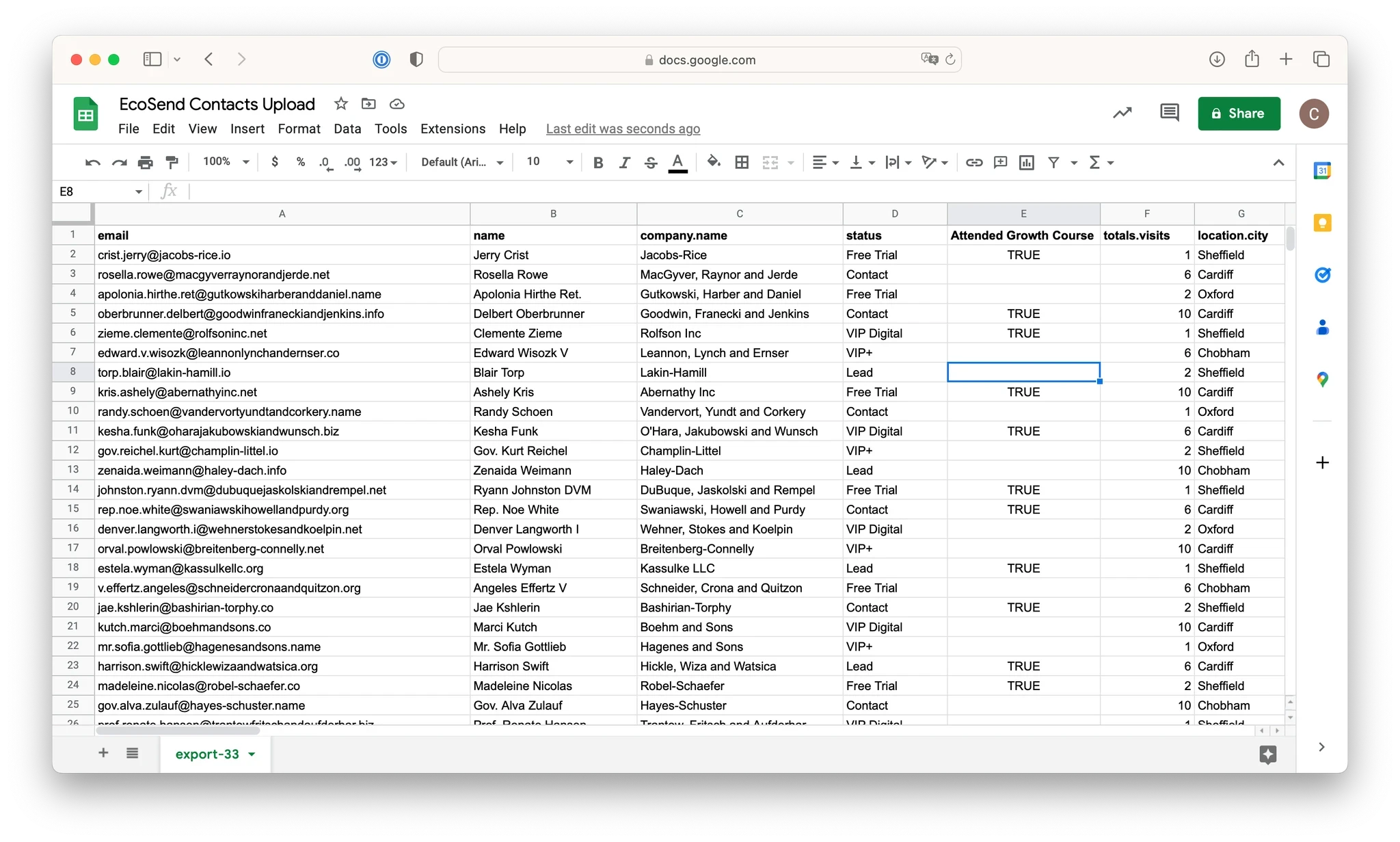Click the insert chart icon

click(x=1026, y=162)
